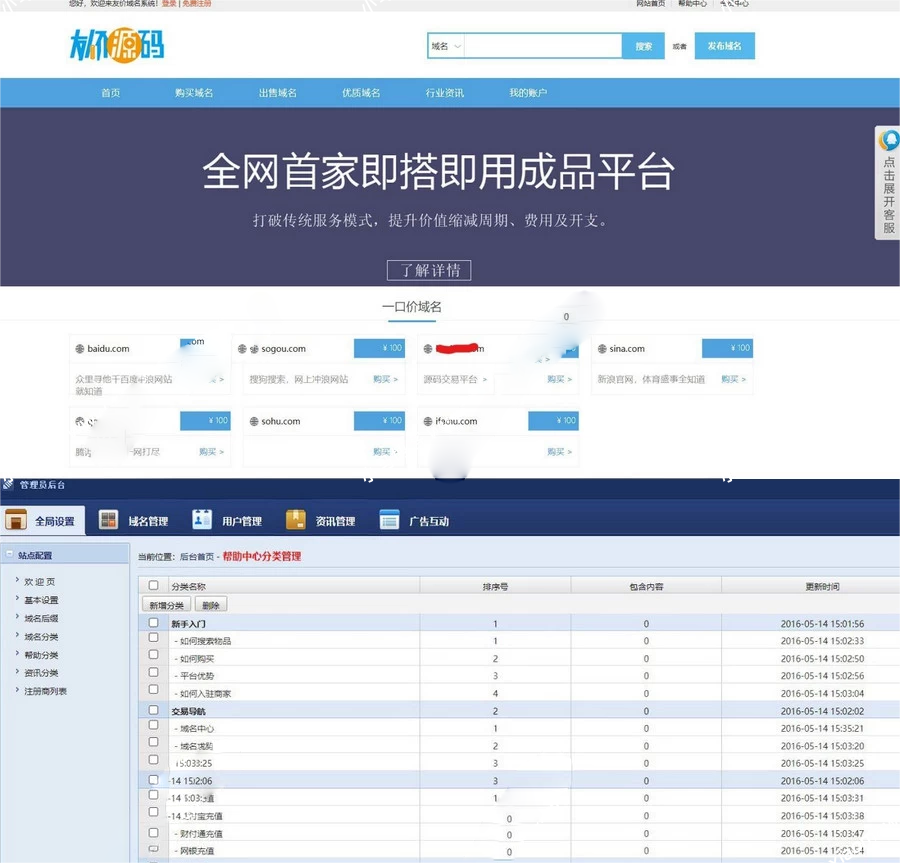Open the customer service chat widget
The width and height of the screenshot is (900, 863).
(887, 182)
